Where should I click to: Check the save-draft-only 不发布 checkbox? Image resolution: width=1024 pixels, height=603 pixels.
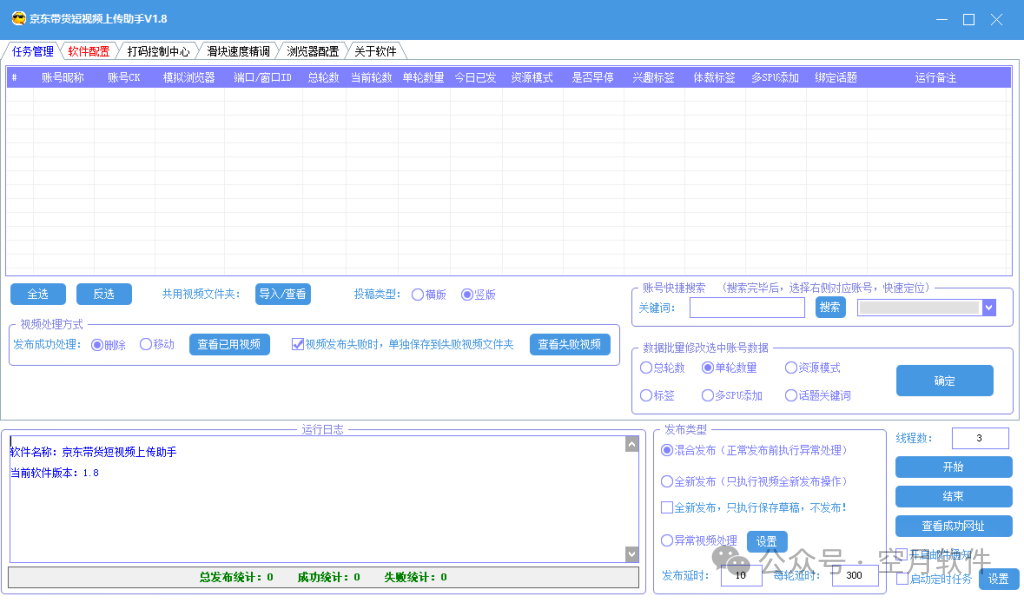coord(667,507)
